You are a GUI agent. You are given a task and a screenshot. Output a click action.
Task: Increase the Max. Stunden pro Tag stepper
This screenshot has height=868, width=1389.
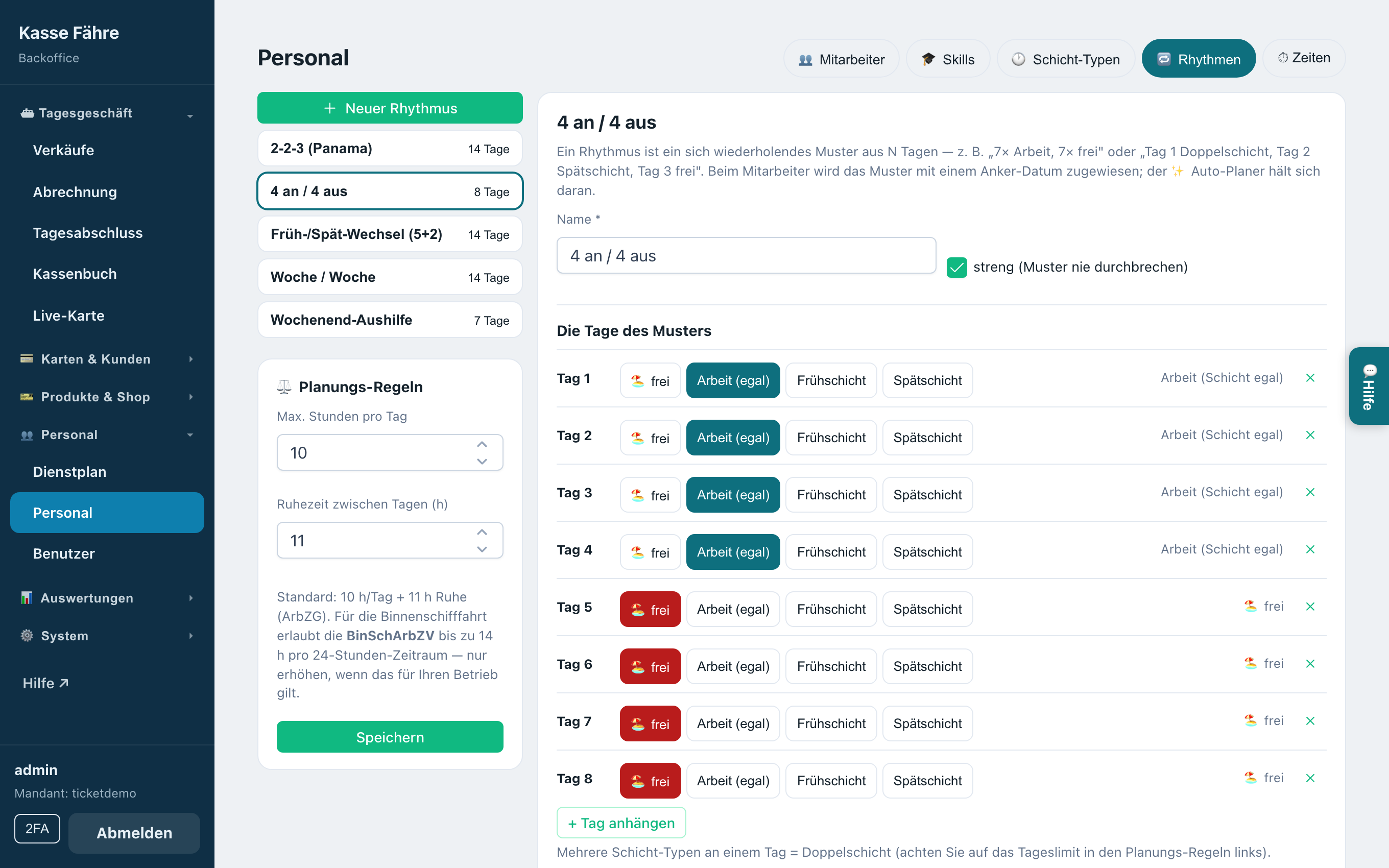482,444
